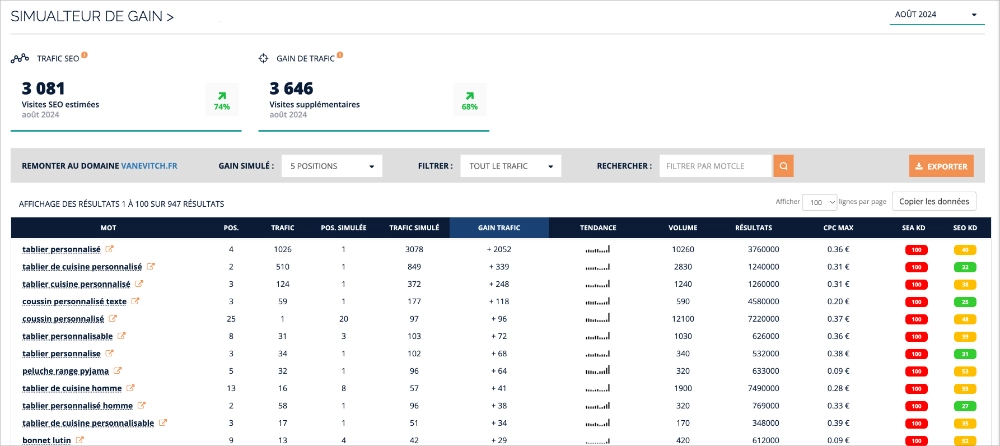Sort by Tendance column header
This screenshot has height=446, width=1000.
598,227
